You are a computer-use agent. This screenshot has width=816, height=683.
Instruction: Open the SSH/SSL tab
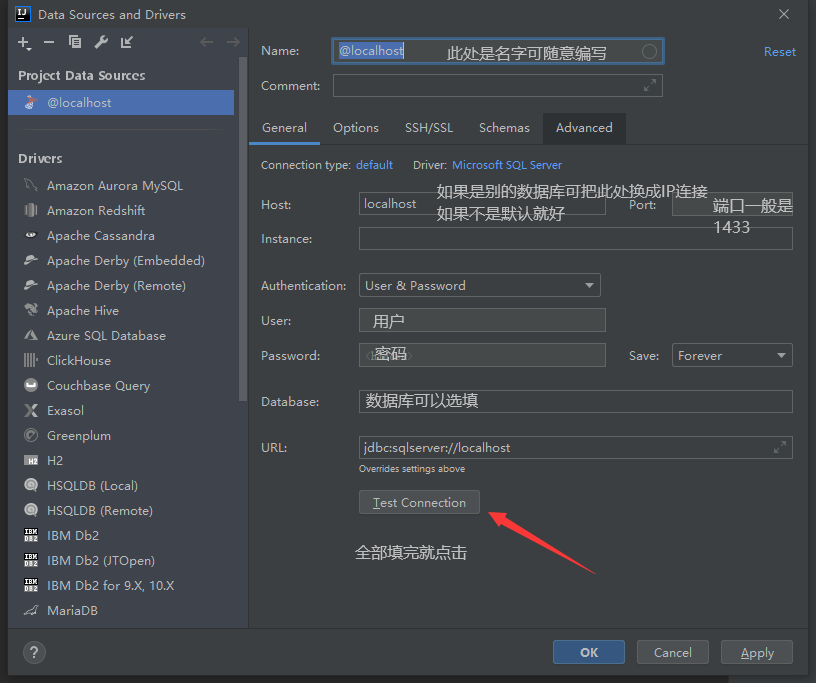429,128
